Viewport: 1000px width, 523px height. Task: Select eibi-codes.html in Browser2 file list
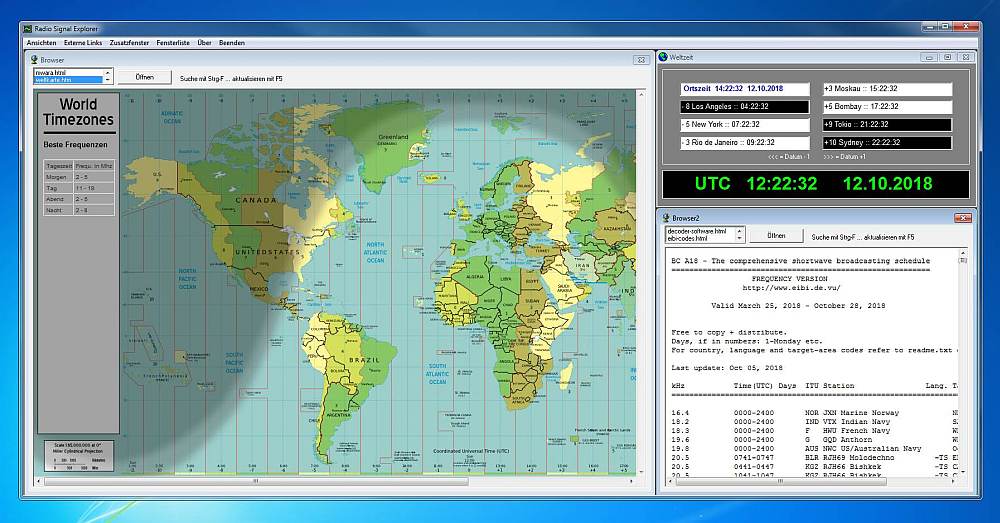pyautogui.click(x=690, y=239)
